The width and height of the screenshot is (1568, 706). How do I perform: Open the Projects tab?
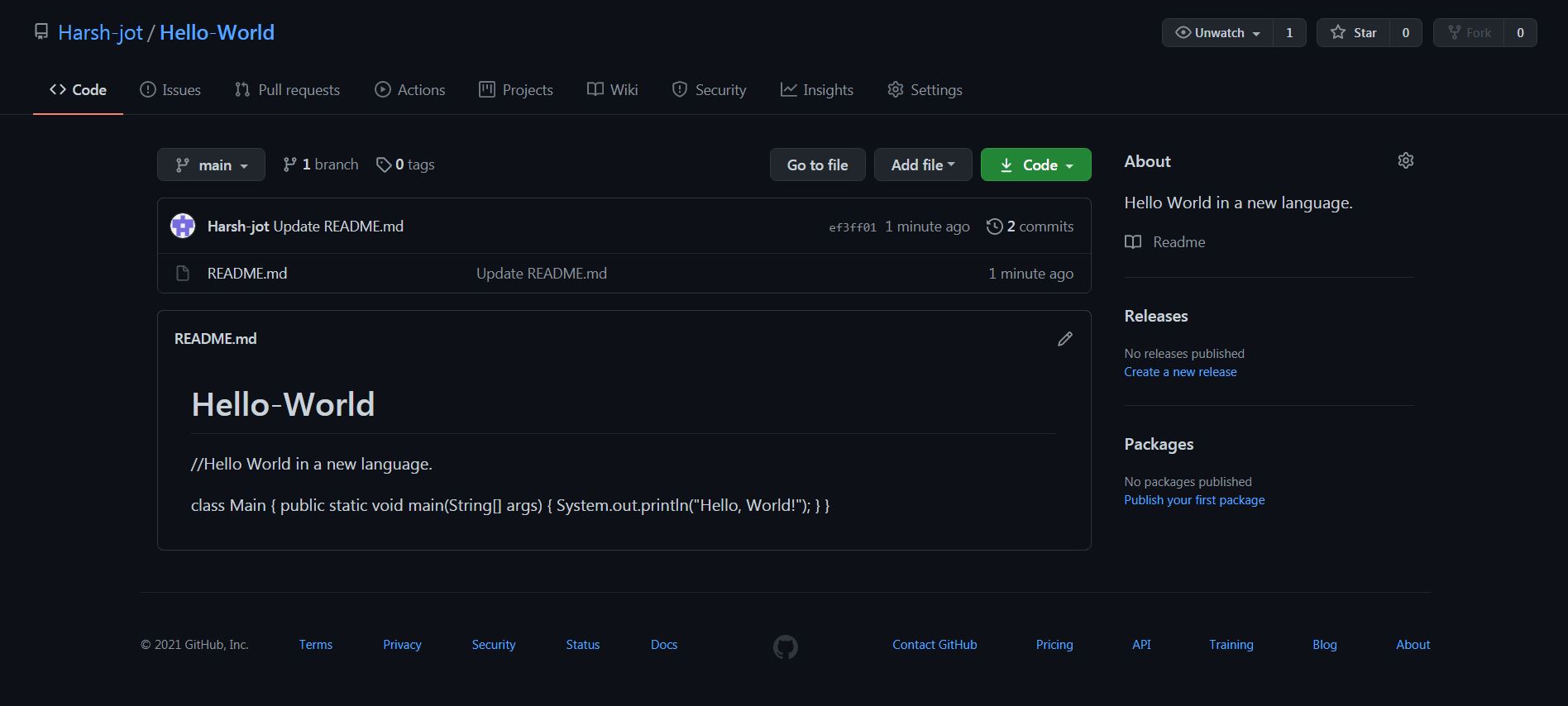click(516, 89)
